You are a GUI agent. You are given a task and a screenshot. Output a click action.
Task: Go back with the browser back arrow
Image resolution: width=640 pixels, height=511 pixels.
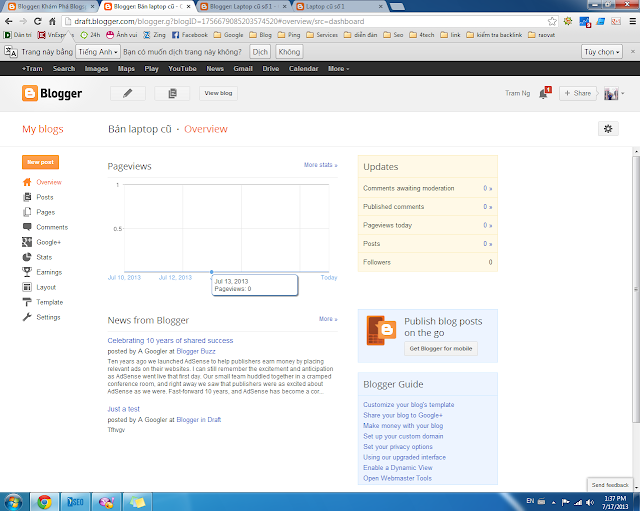click(9, 21)
